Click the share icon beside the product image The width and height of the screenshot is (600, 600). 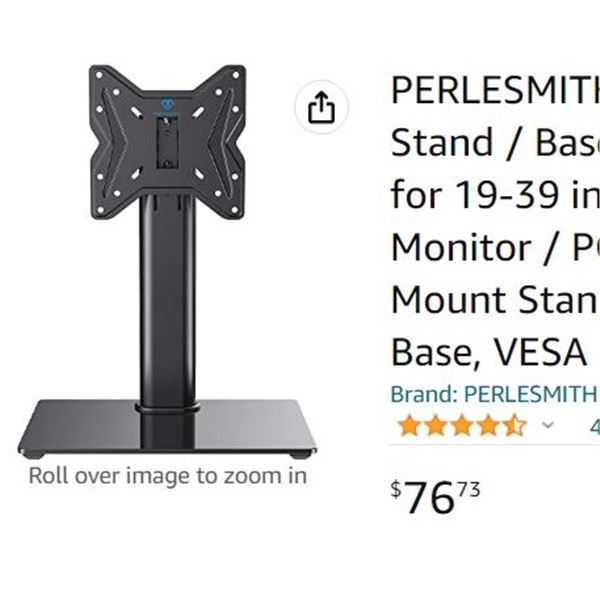pos(321,108)
